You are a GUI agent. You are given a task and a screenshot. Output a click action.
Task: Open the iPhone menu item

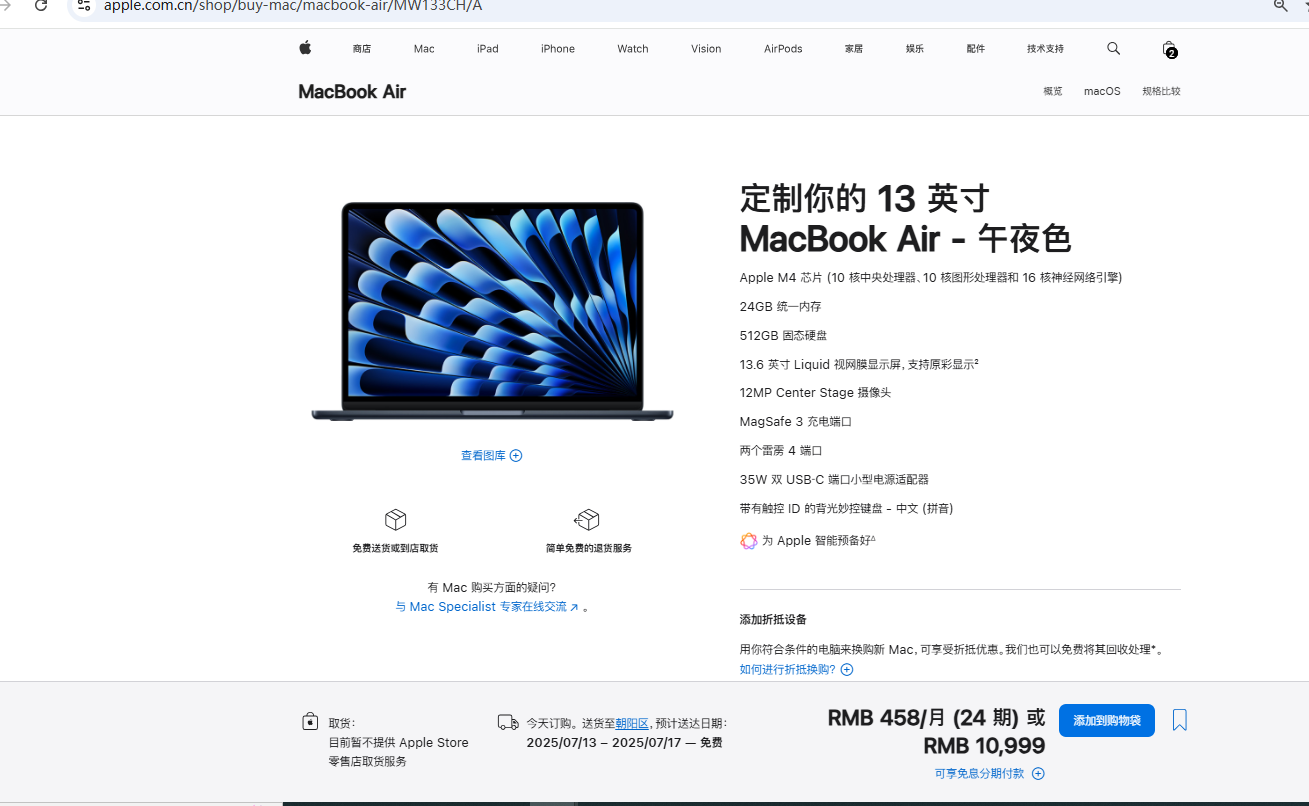pos(558,49)
